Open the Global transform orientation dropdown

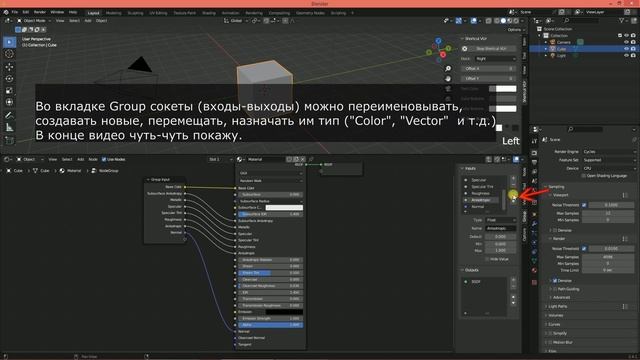(235, 21)
